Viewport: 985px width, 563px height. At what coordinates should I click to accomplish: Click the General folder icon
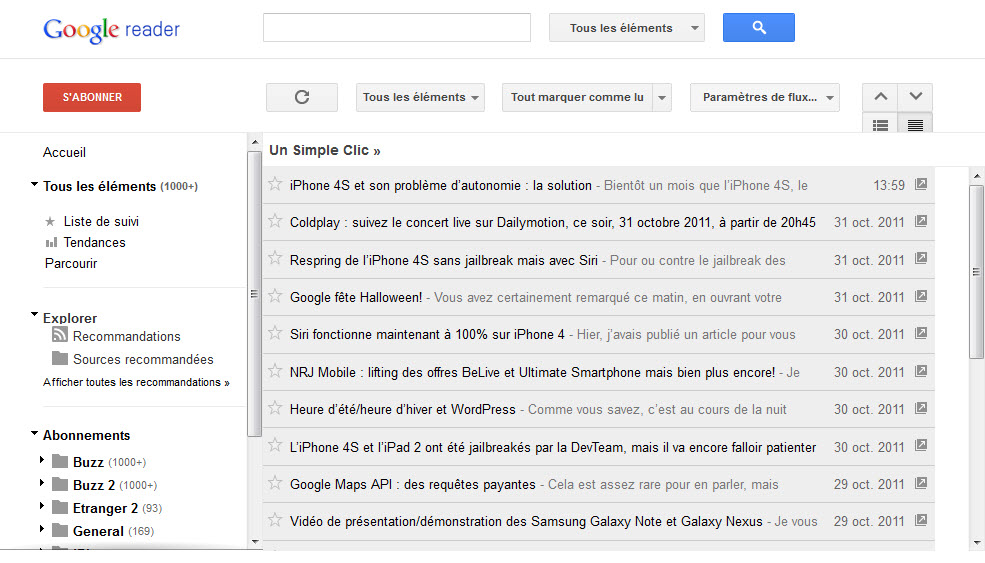coord(60,530)
